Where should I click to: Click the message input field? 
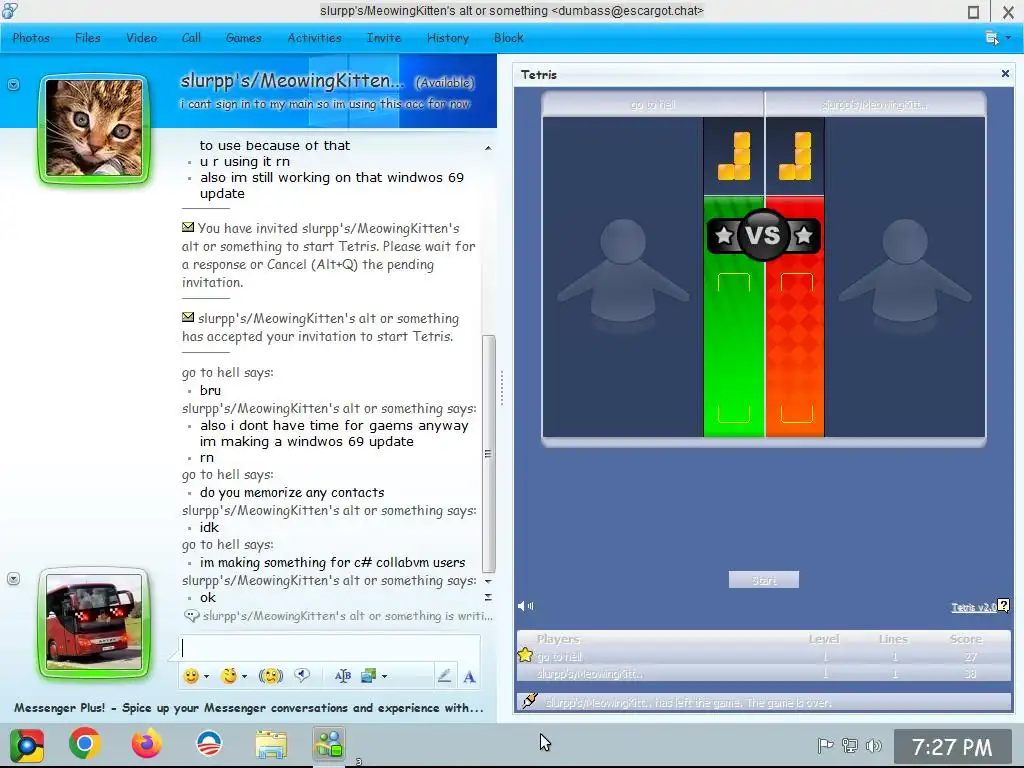[329, 647]
